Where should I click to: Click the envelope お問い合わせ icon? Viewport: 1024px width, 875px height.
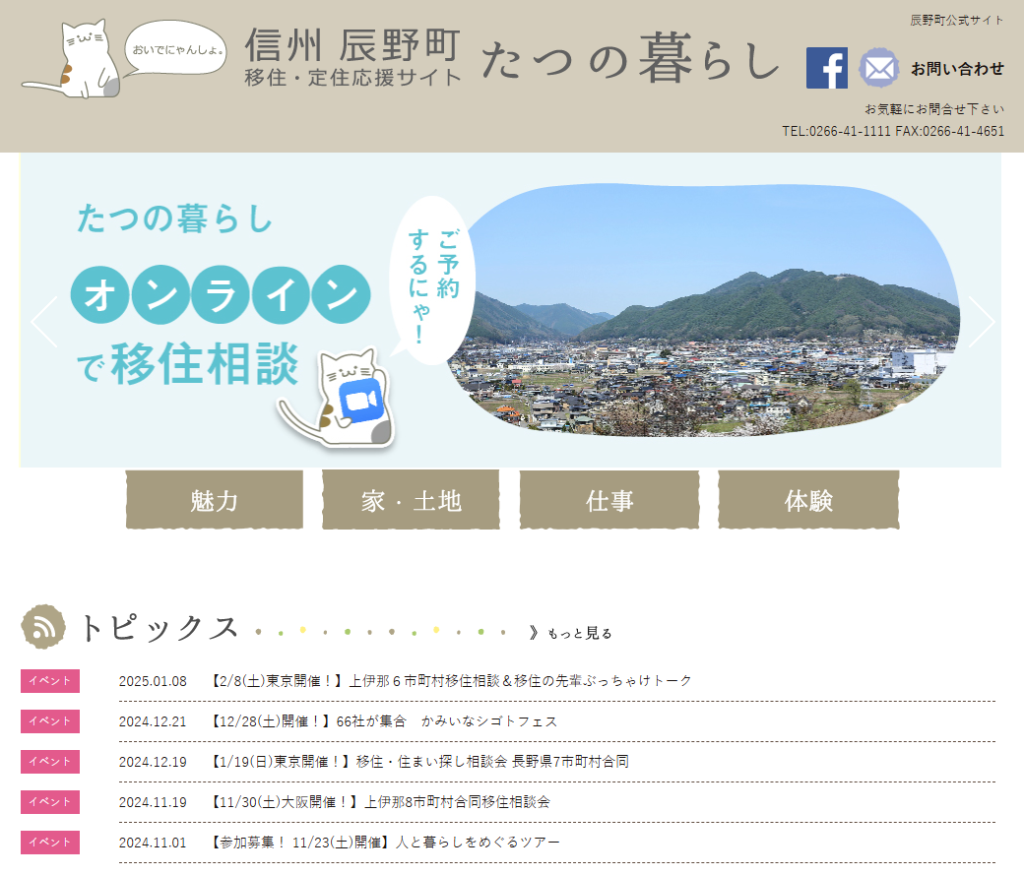point(879,67)
